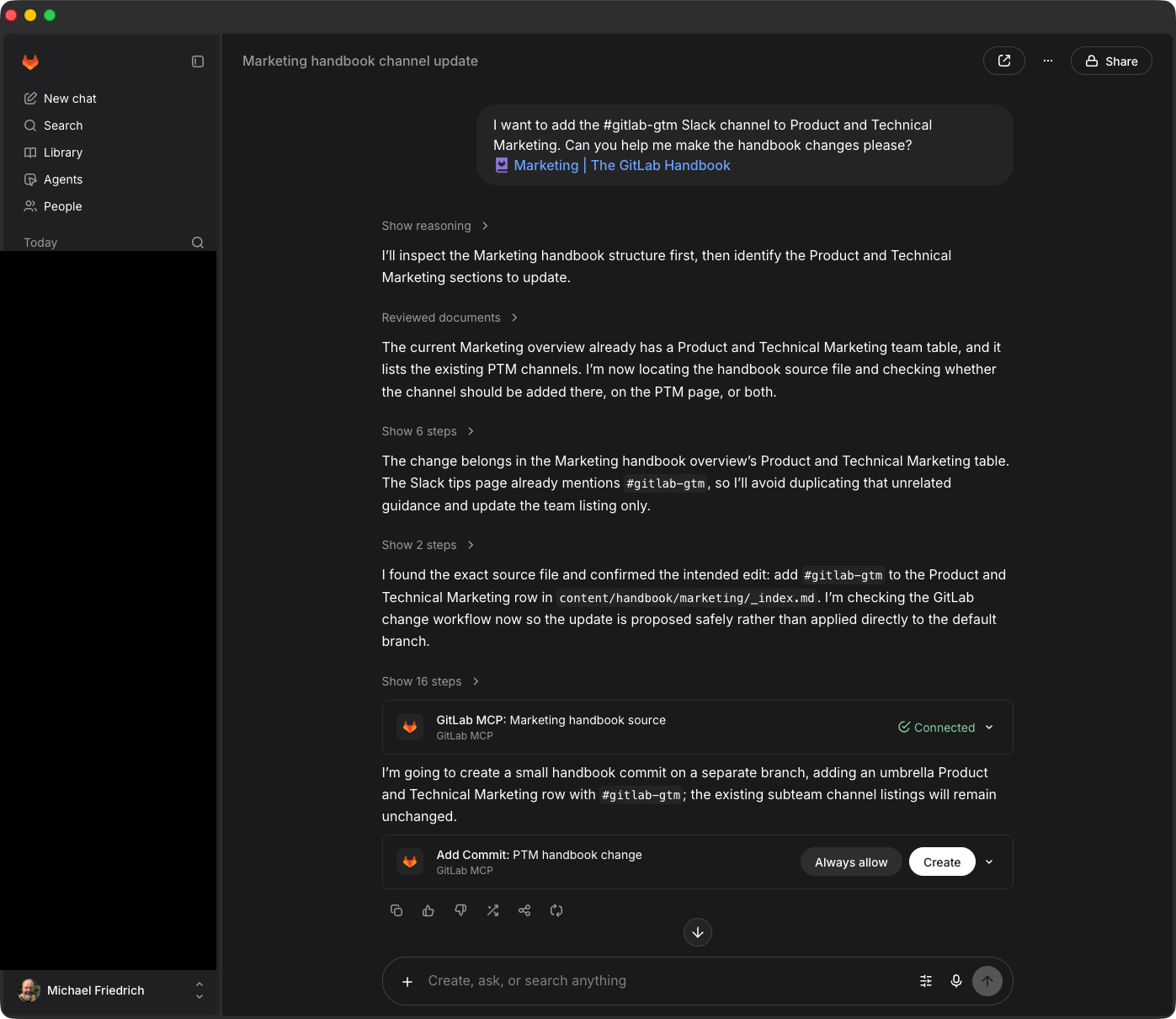Click Always allow for Add Commit
This screenshot has height=1019, width=1176.
coord(851,862)
